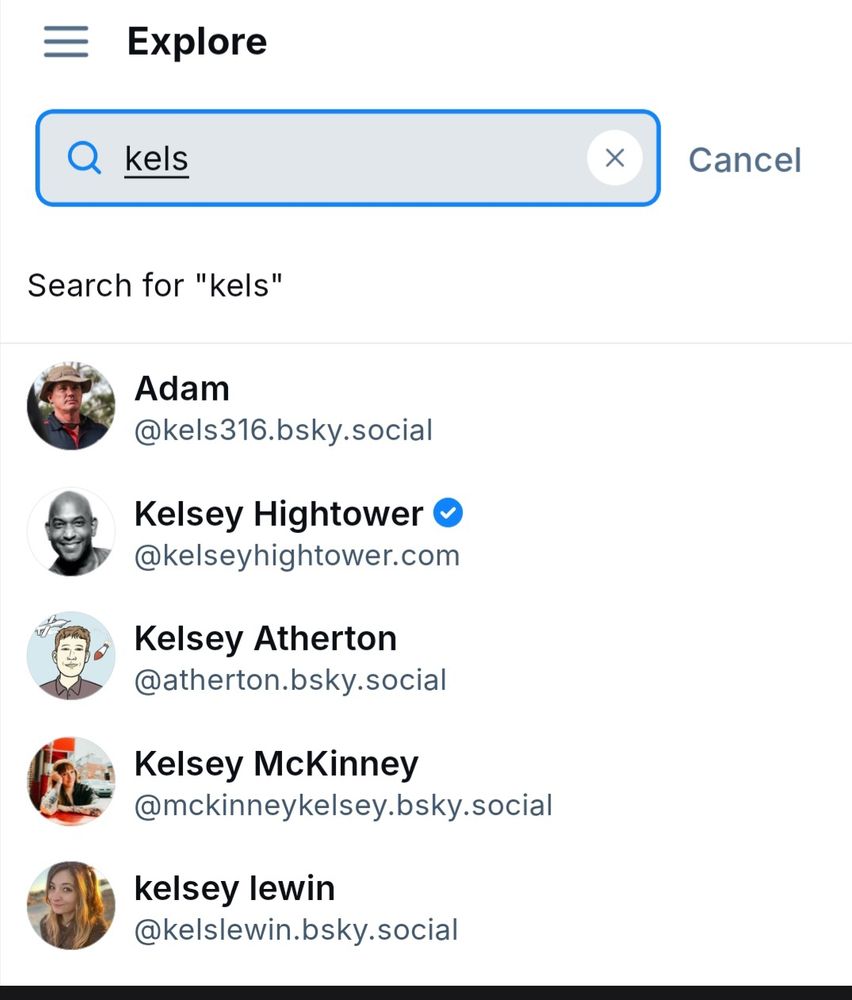
Task: Open the hamburger navigation menu
Action: tap(66, 42)
